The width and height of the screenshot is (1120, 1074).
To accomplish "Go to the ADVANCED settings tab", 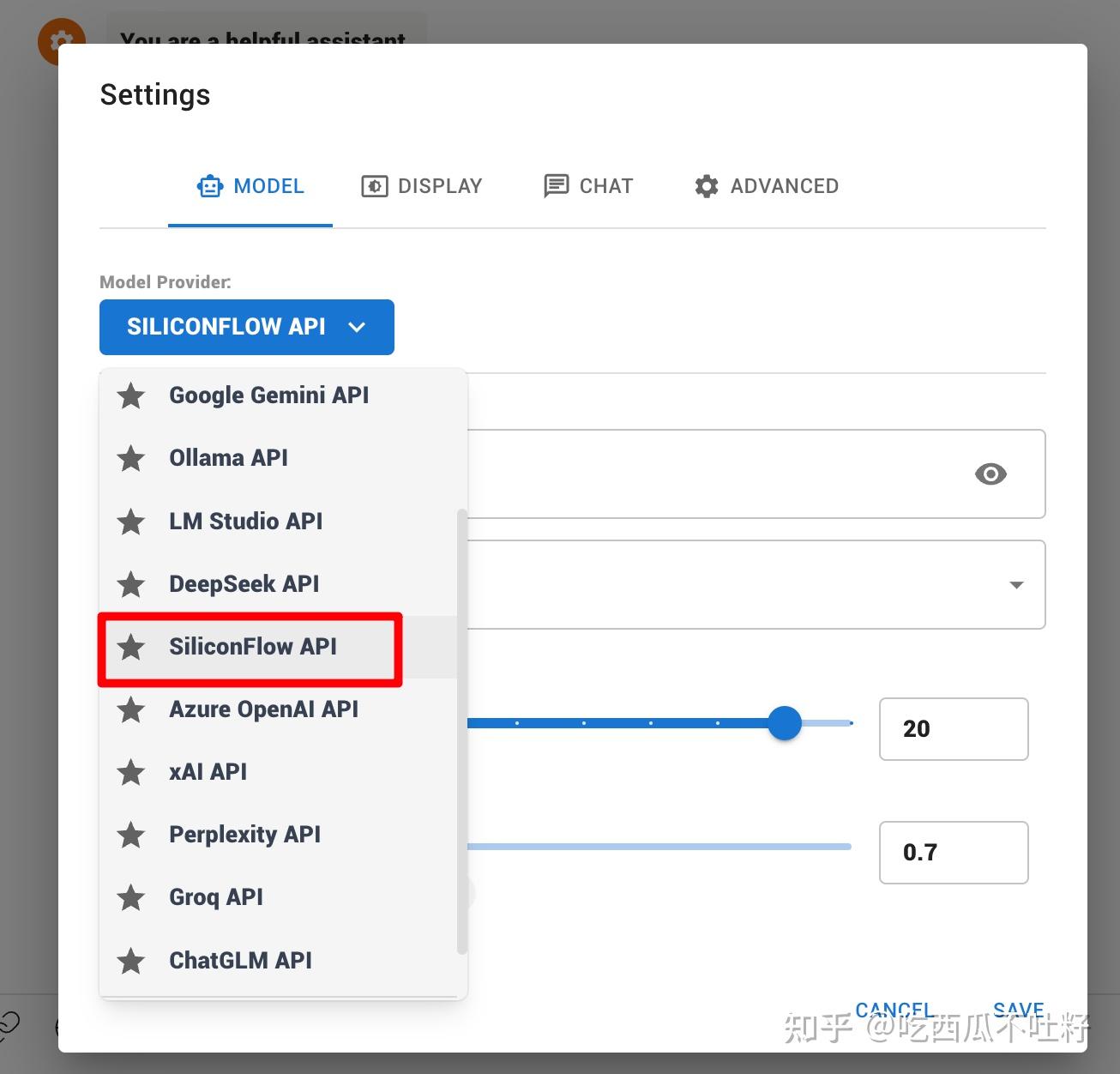I will click(767, 186).
